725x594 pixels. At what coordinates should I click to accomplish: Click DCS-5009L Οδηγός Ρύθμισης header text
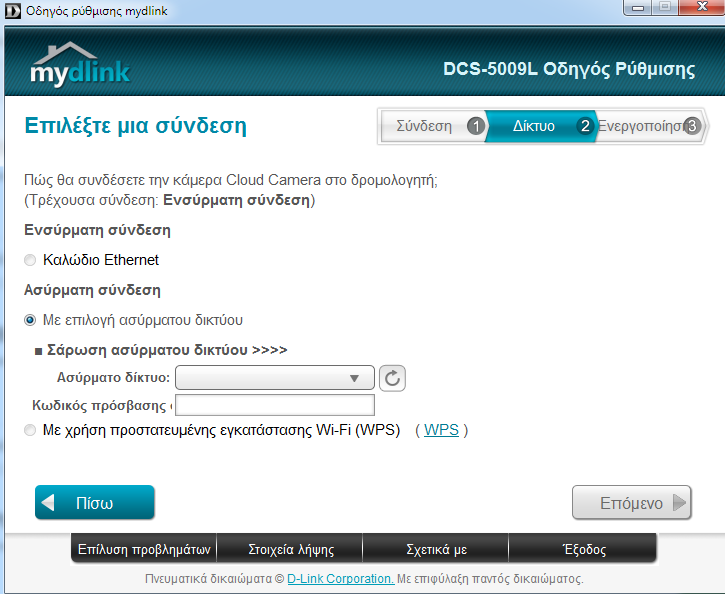(x=569, y=69)
